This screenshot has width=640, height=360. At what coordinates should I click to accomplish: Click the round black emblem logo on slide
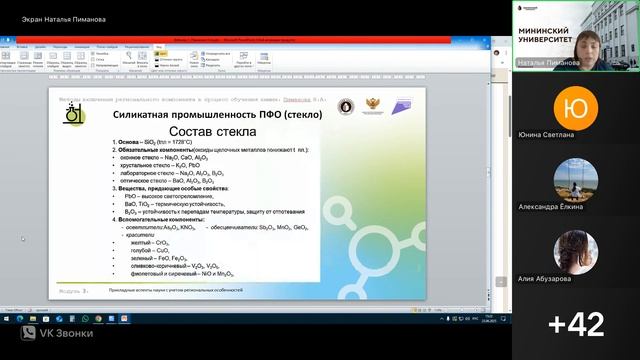[x=346, y=107]
